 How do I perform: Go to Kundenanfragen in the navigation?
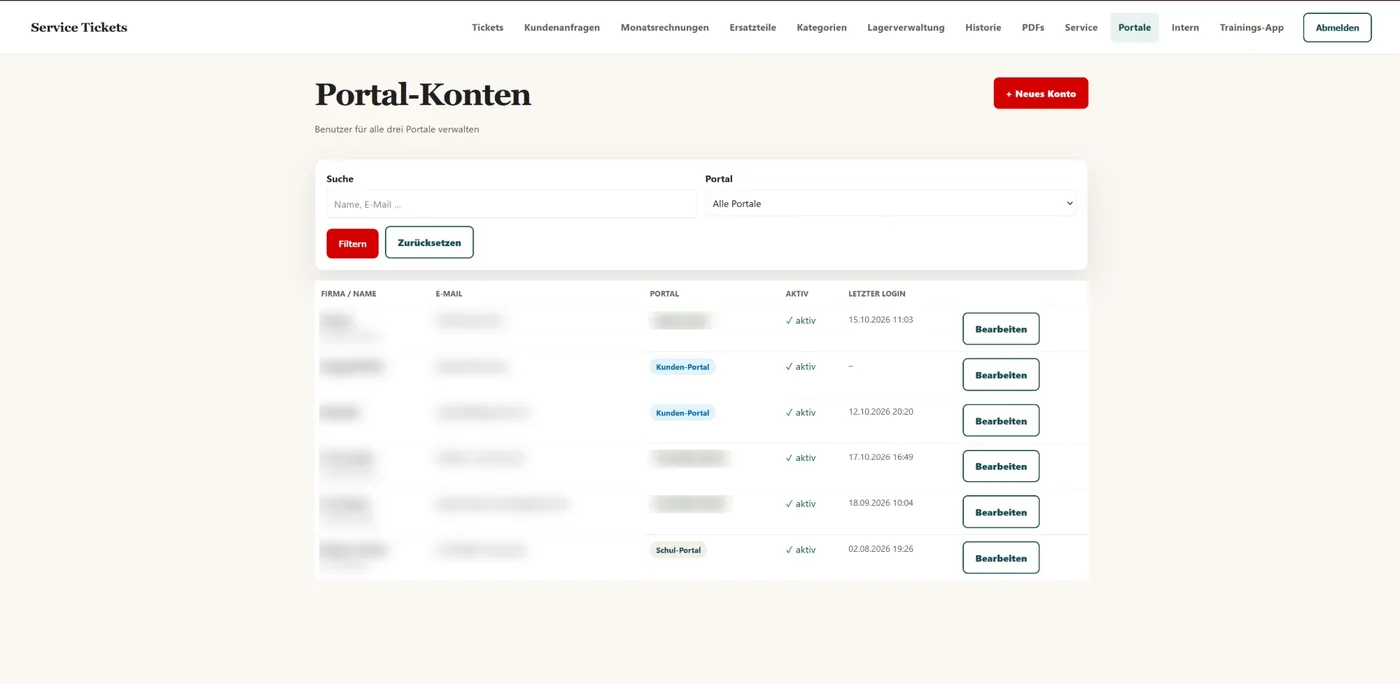coord(562,28)
